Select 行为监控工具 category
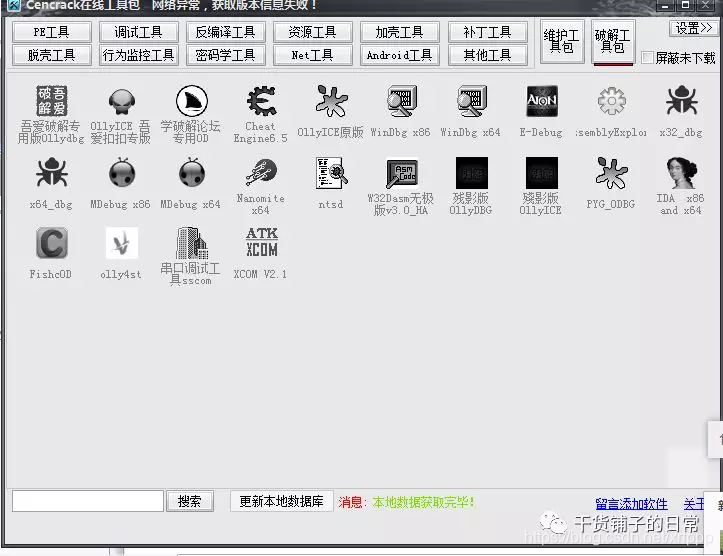Viewport: 723px width, 556px height. (138, 55)
